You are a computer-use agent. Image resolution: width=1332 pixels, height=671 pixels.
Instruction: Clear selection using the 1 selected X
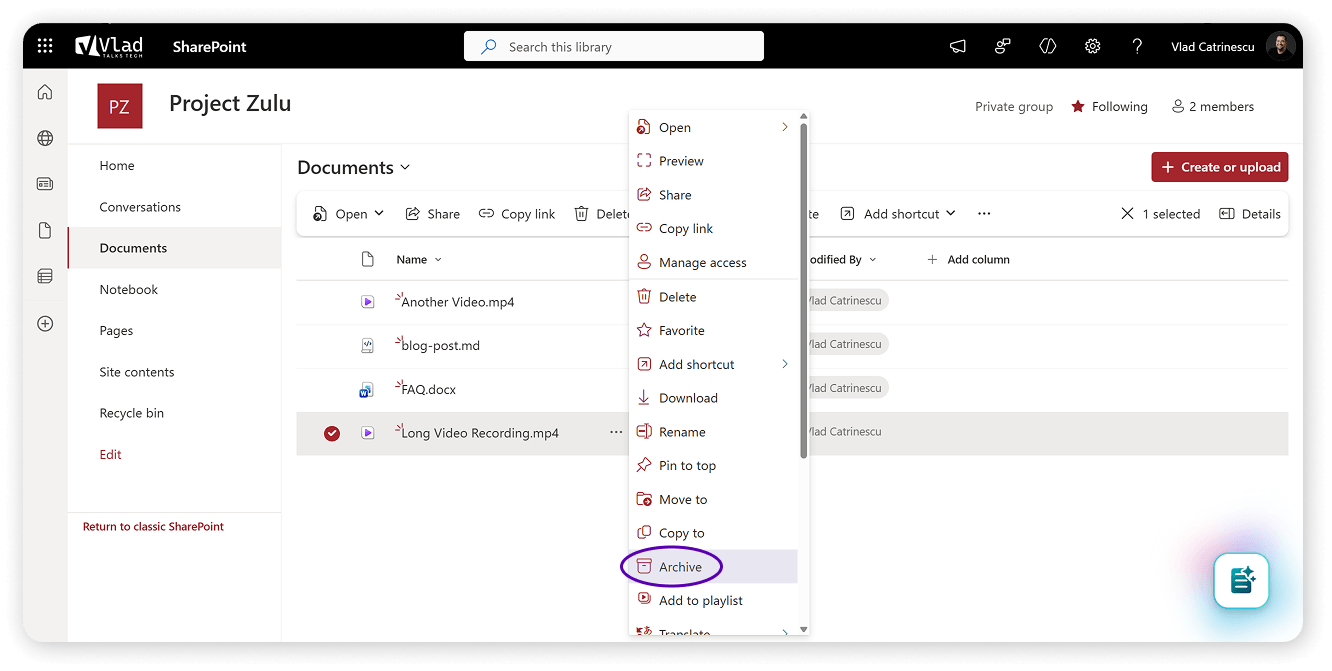tap(1127, 214)
